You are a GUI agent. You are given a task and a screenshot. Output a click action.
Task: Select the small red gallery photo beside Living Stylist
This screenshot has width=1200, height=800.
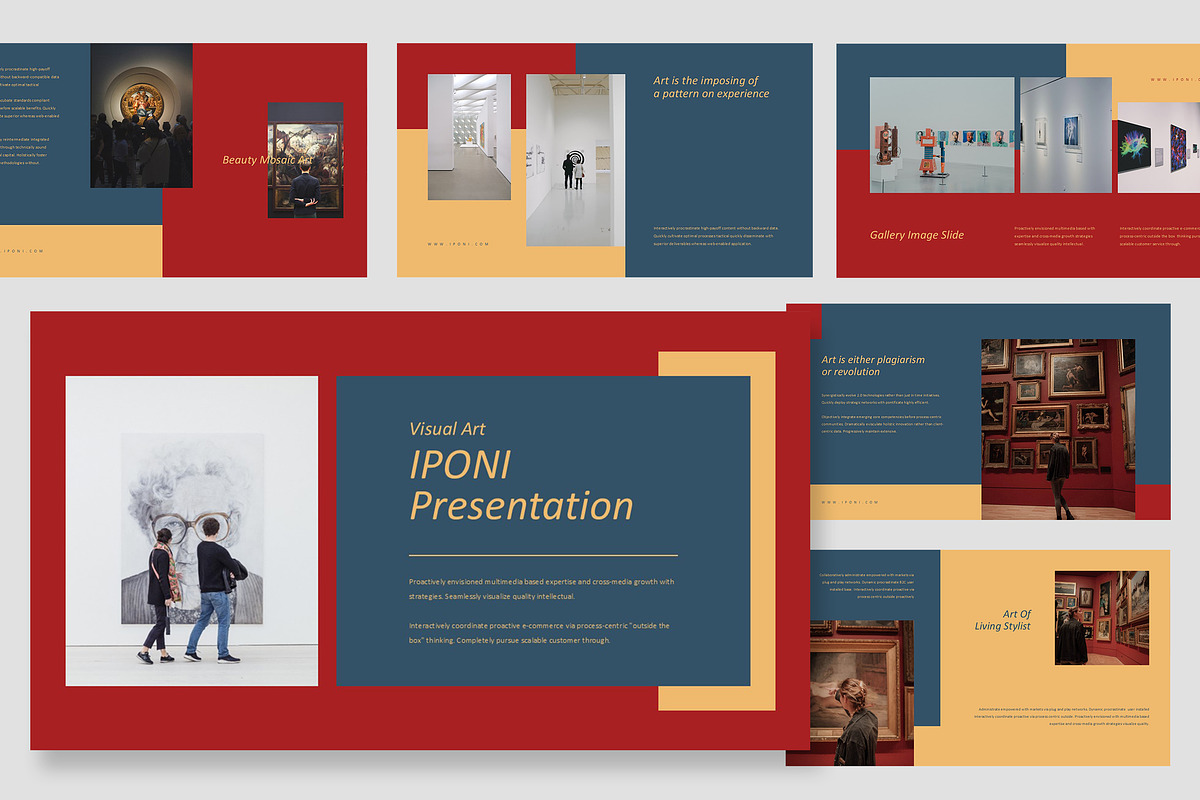[x=1102, y=618]
